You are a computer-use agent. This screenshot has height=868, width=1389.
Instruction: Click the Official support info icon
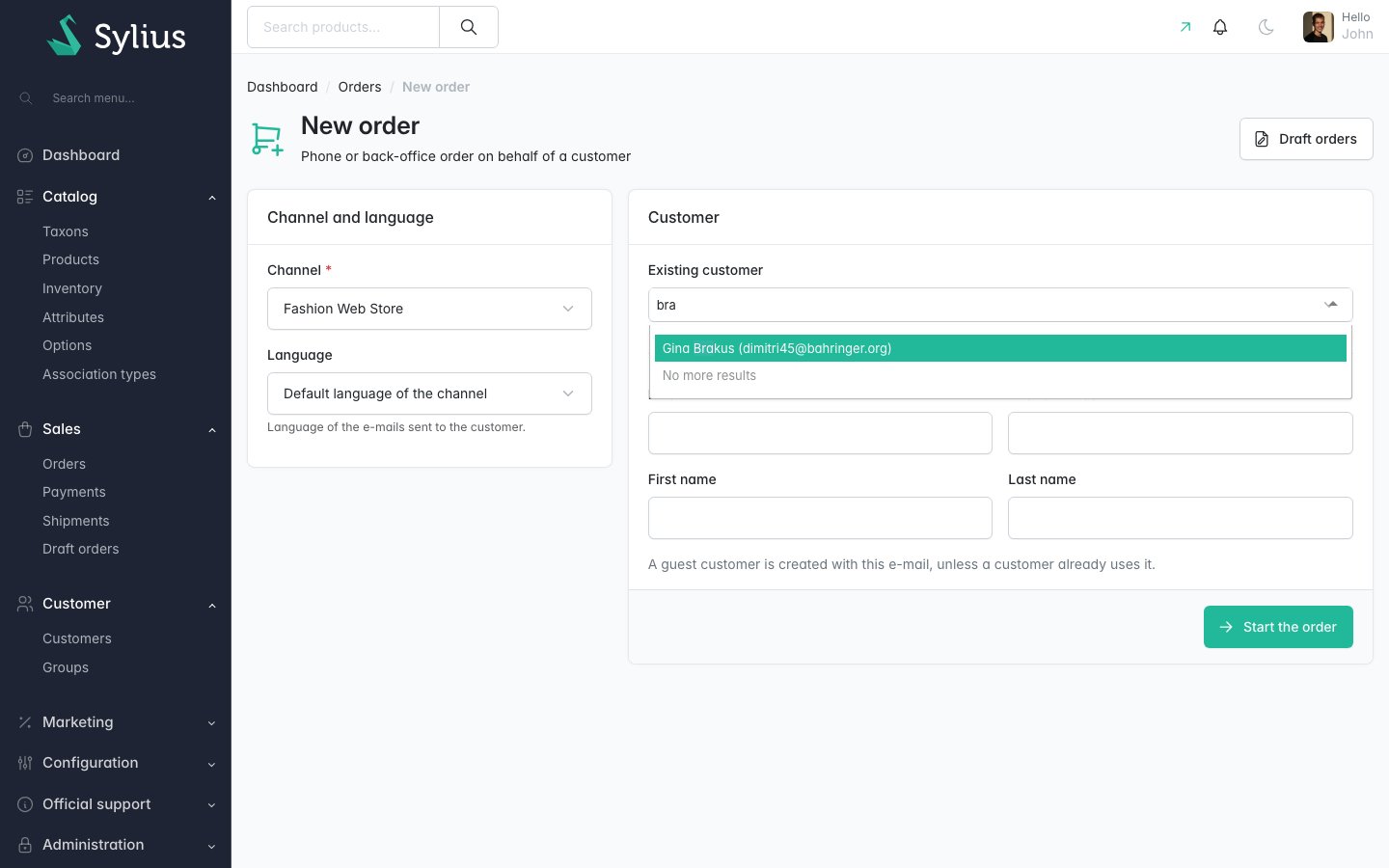25,804
